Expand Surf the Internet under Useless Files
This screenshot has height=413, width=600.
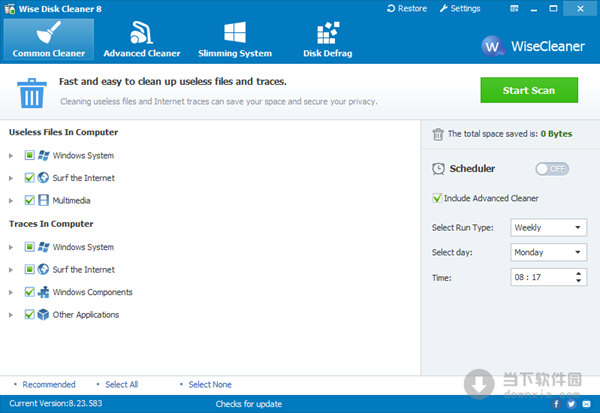pos(11,178)
